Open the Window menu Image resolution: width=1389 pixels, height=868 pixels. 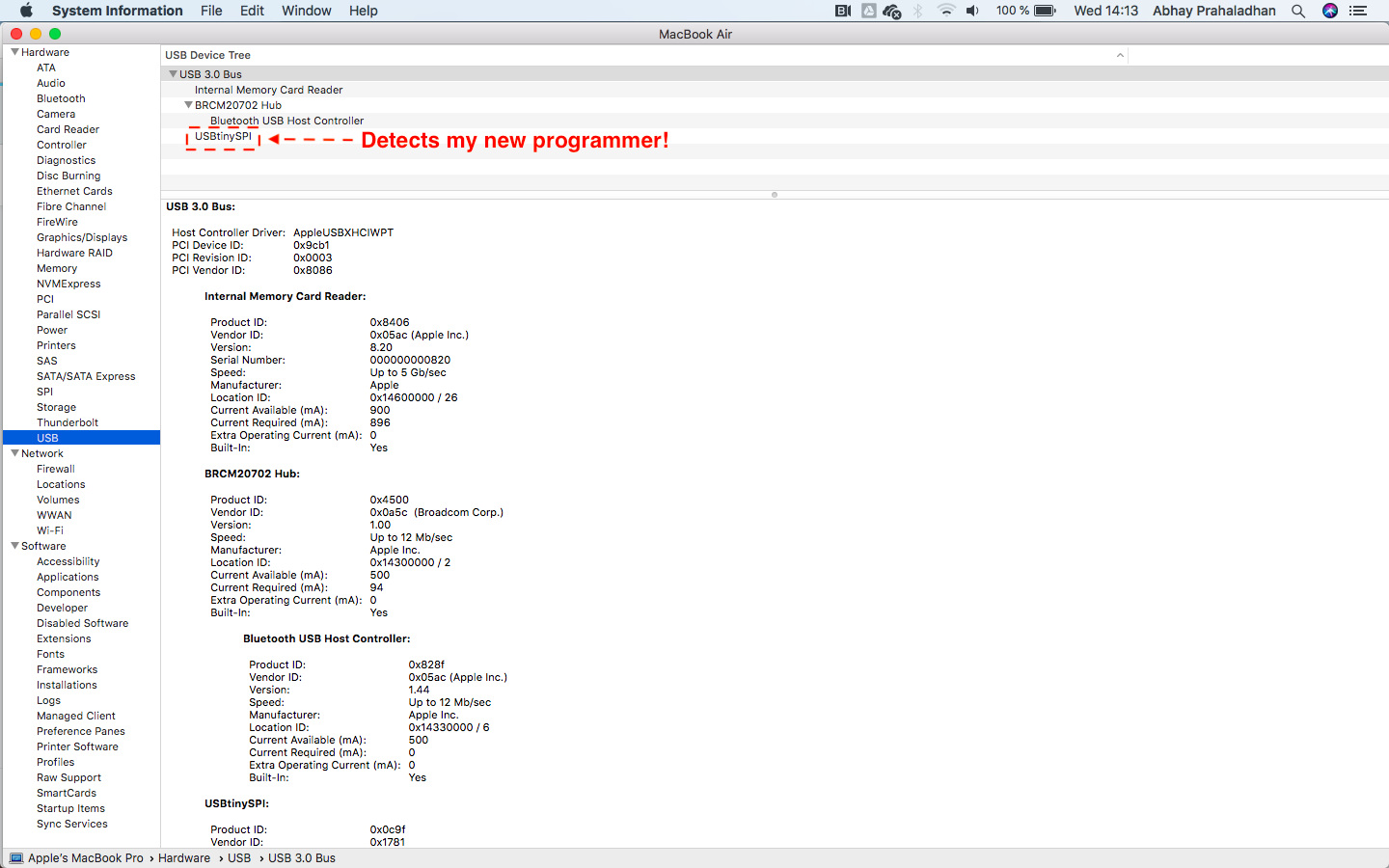click(x=307, y=11)
